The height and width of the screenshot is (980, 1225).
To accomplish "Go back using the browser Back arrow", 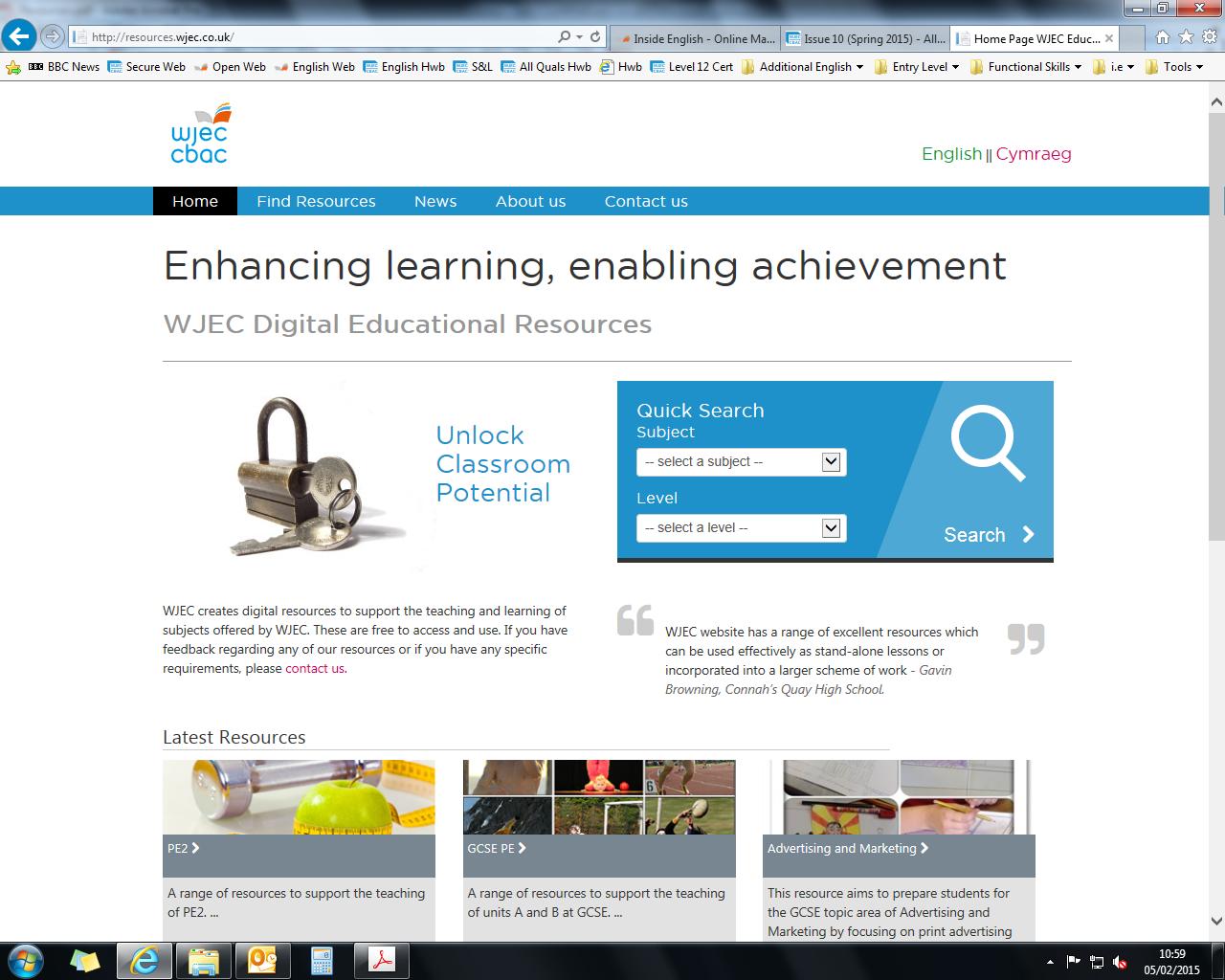I will click(x=19, y=37).
